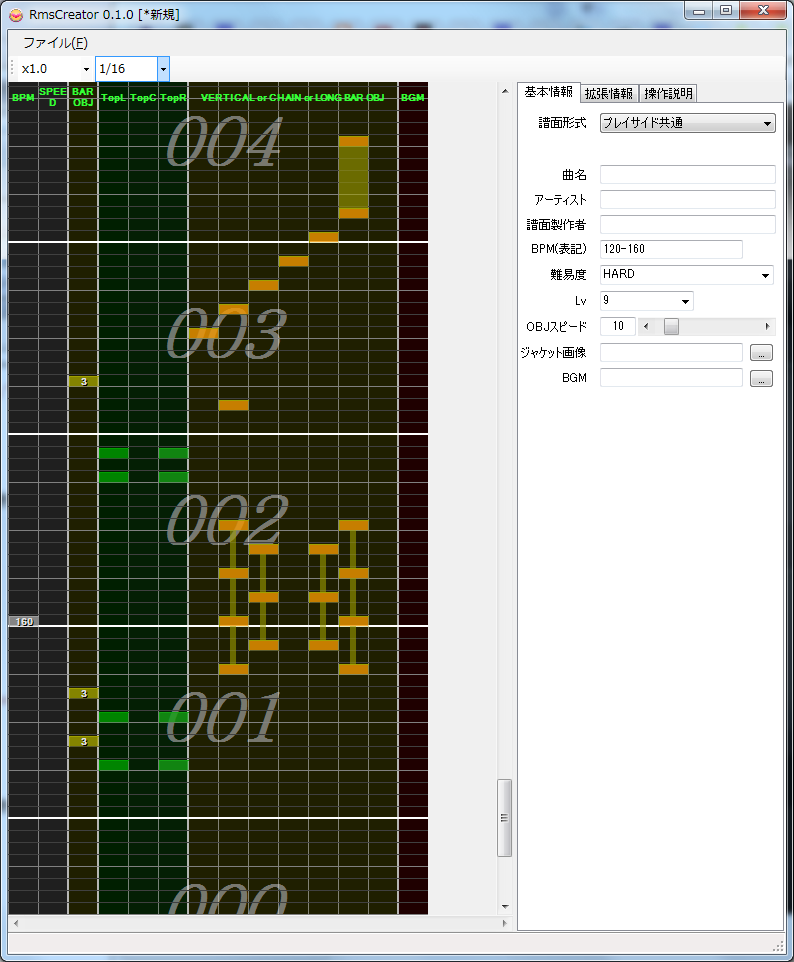Click the 譜面製作者 input field

pos(687,224)
